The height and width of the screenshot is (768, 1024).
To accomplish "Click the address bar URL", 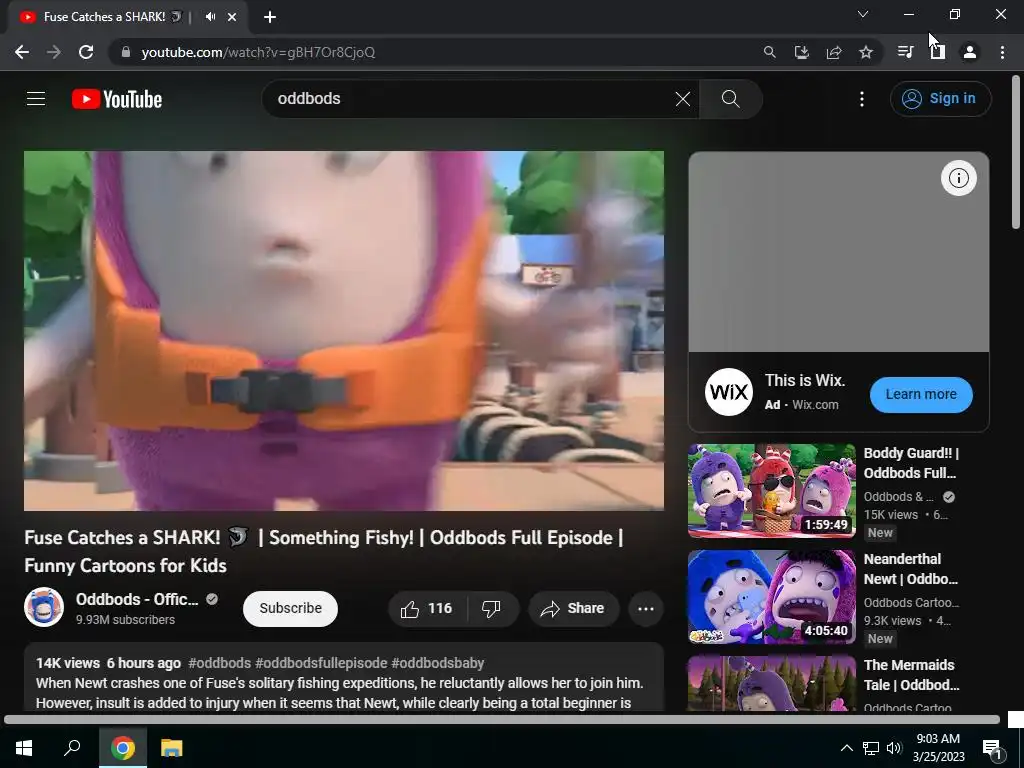I will pyautogui.click(x=258, y=52).
